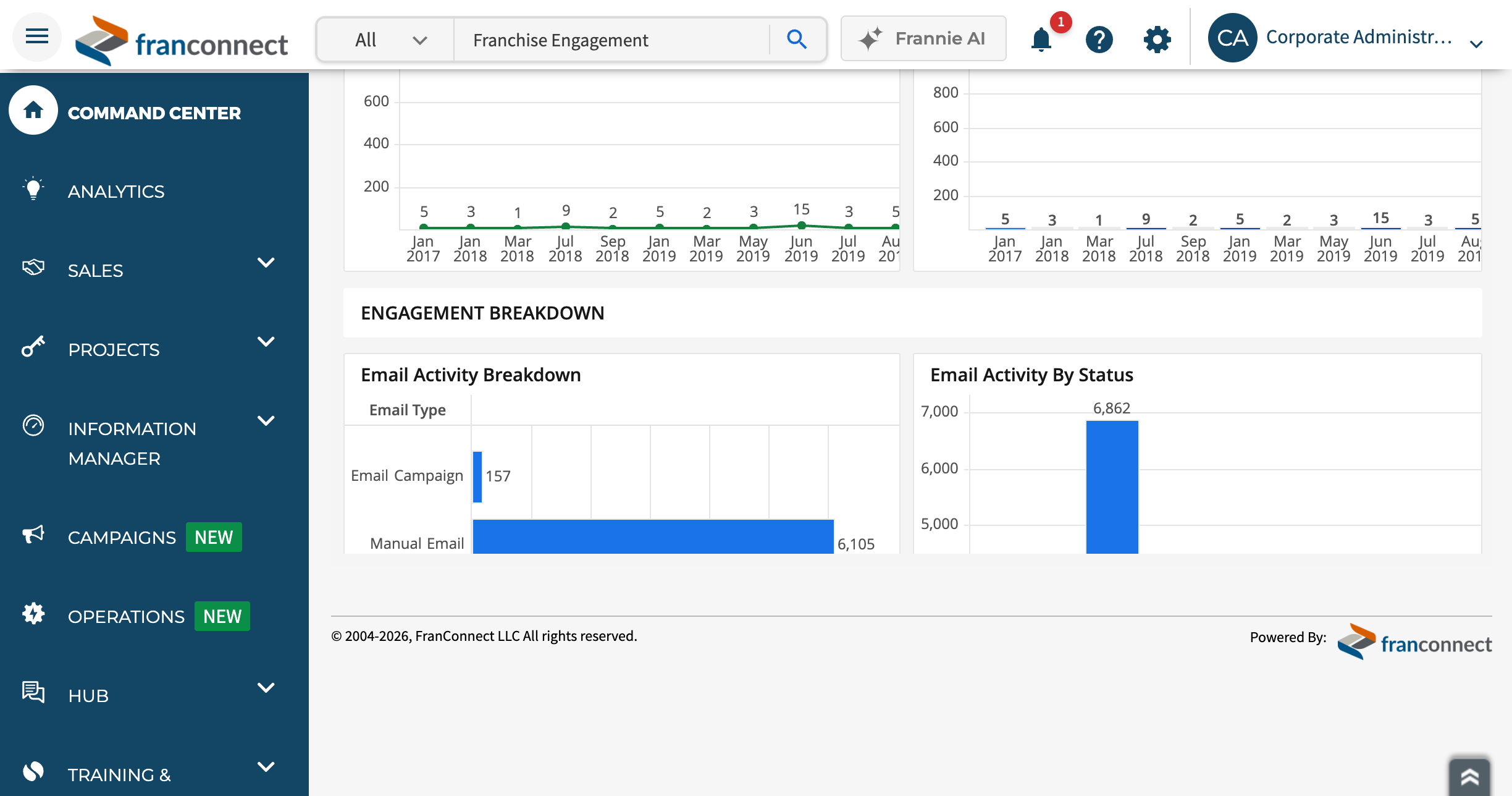This screenshot has width=1512, height=796.
Task: Click the search magnifier icon
Action: pyautogui.click(x=797, y=40)
